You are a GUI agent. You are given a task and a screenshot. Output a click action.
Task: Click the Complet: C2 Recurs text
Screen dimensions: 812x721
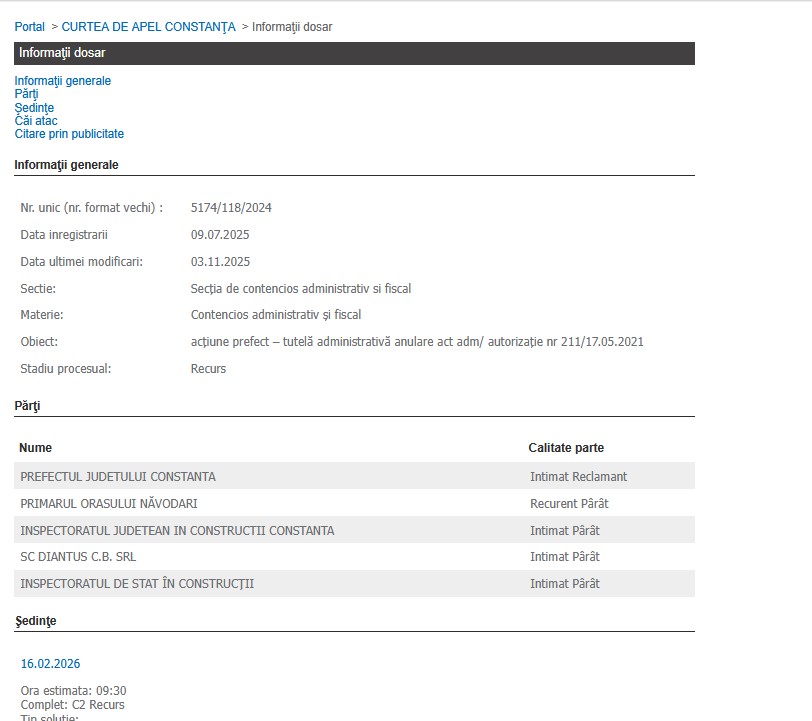coord(73,705)
